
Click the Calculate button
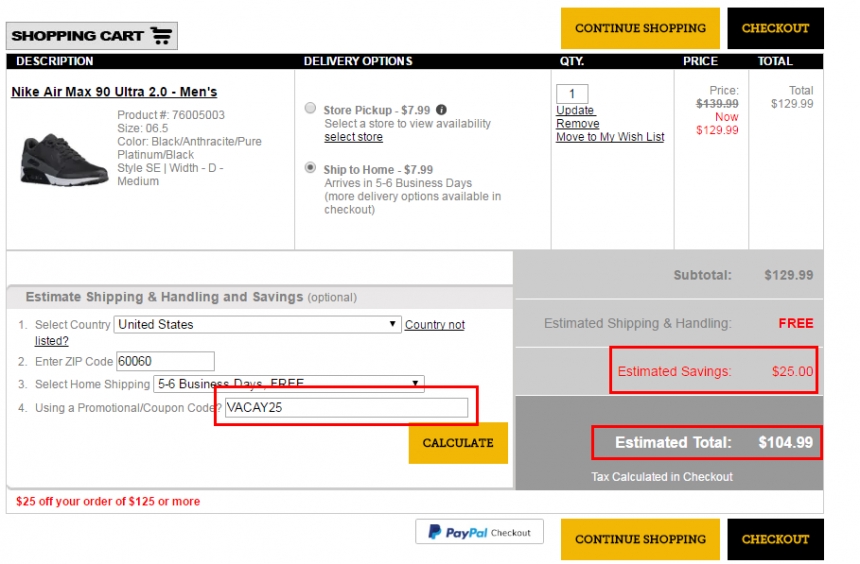pyautogui.click(x=458, y=443)
